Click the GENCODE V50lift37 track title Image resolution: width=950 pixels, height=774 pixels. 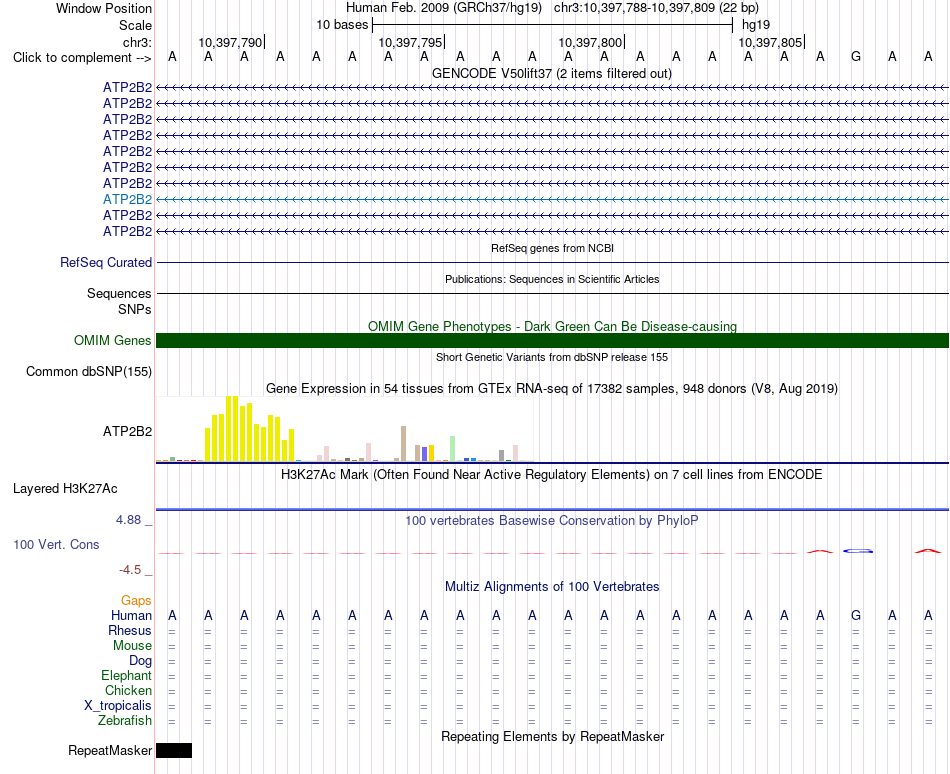552,73
